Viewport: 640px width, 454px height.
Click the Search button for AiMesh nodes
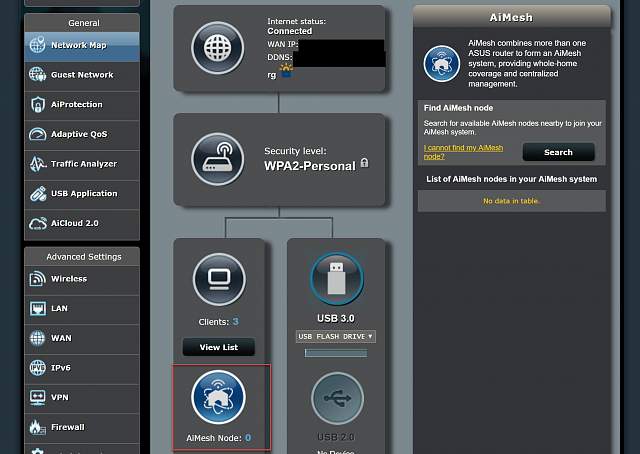[x=558, y=152]
